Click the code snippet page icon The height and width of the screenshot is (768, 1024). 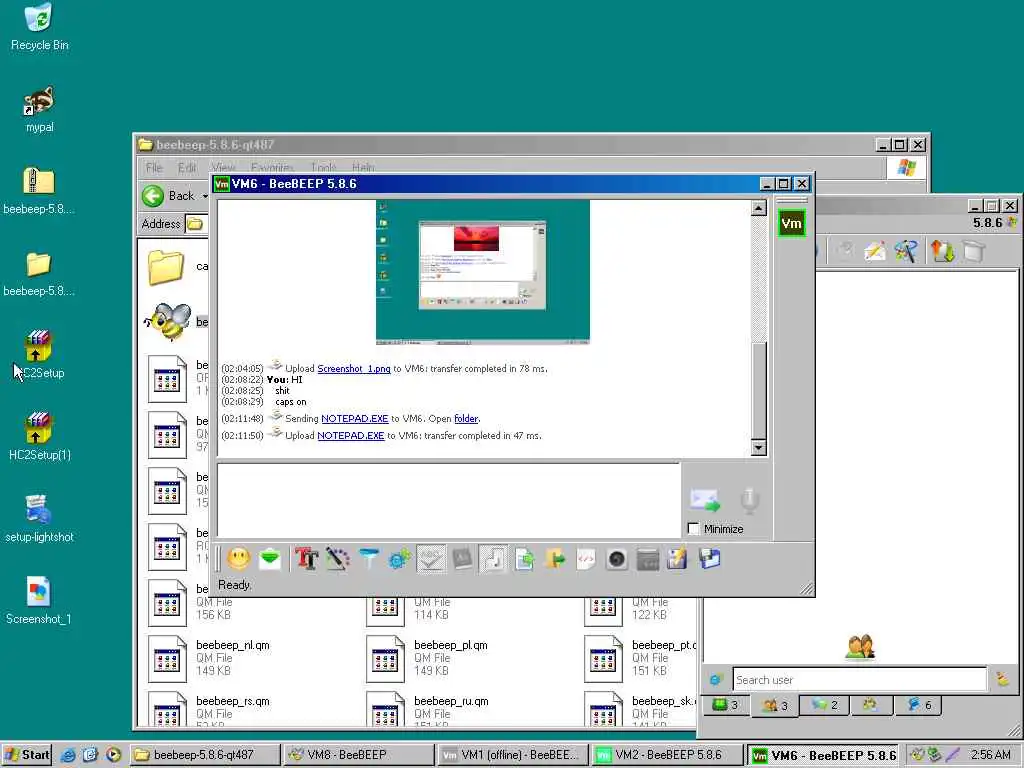[586, 559]
